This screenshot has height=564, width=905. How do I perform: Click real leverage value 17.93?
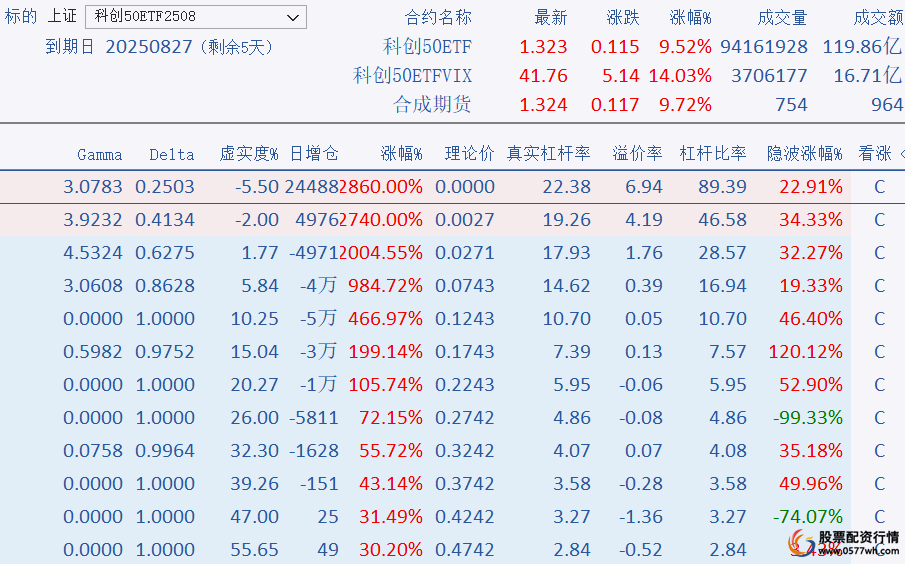(x=566, y=253)
